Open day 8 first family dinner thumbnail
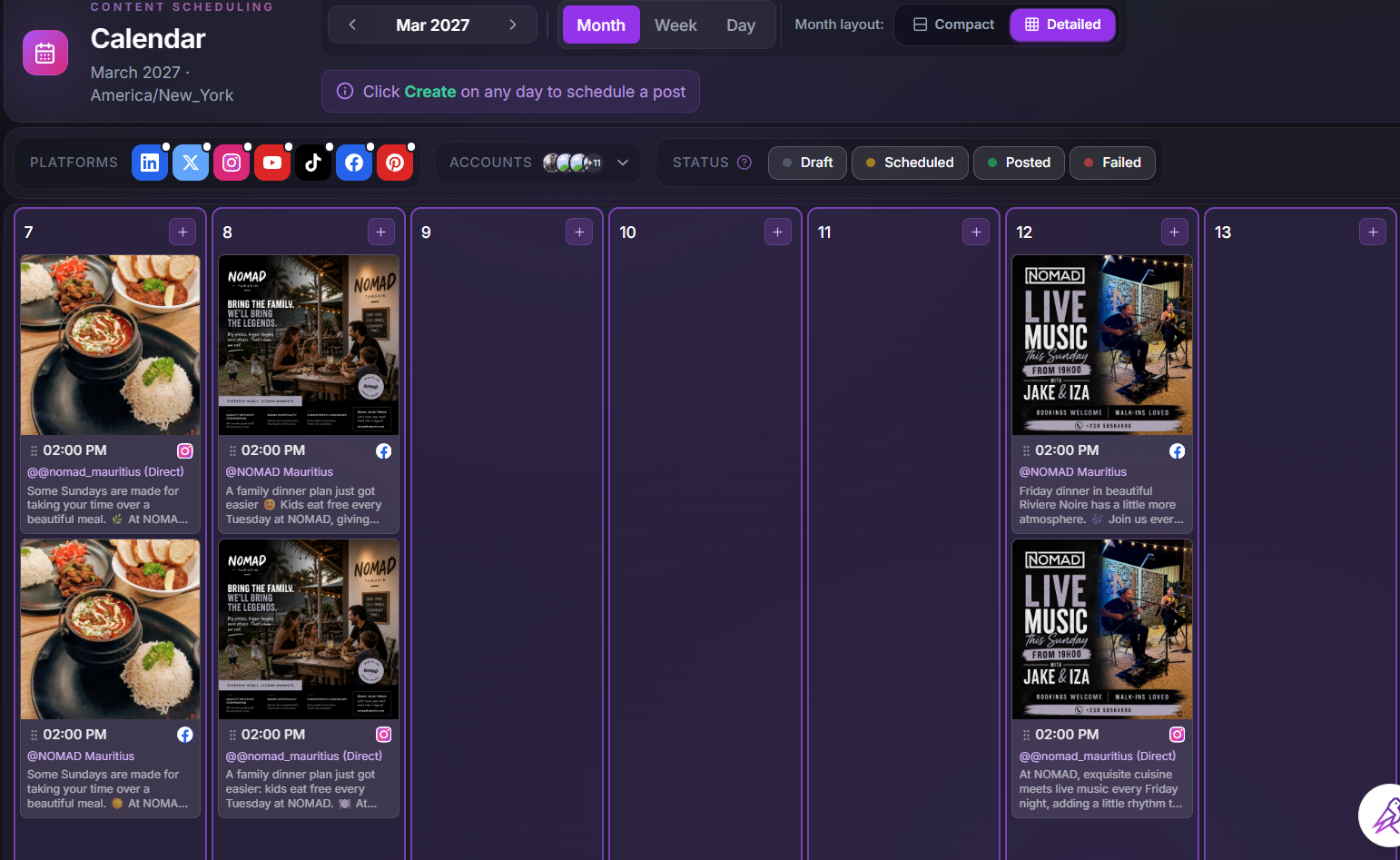 click(309, 345)
